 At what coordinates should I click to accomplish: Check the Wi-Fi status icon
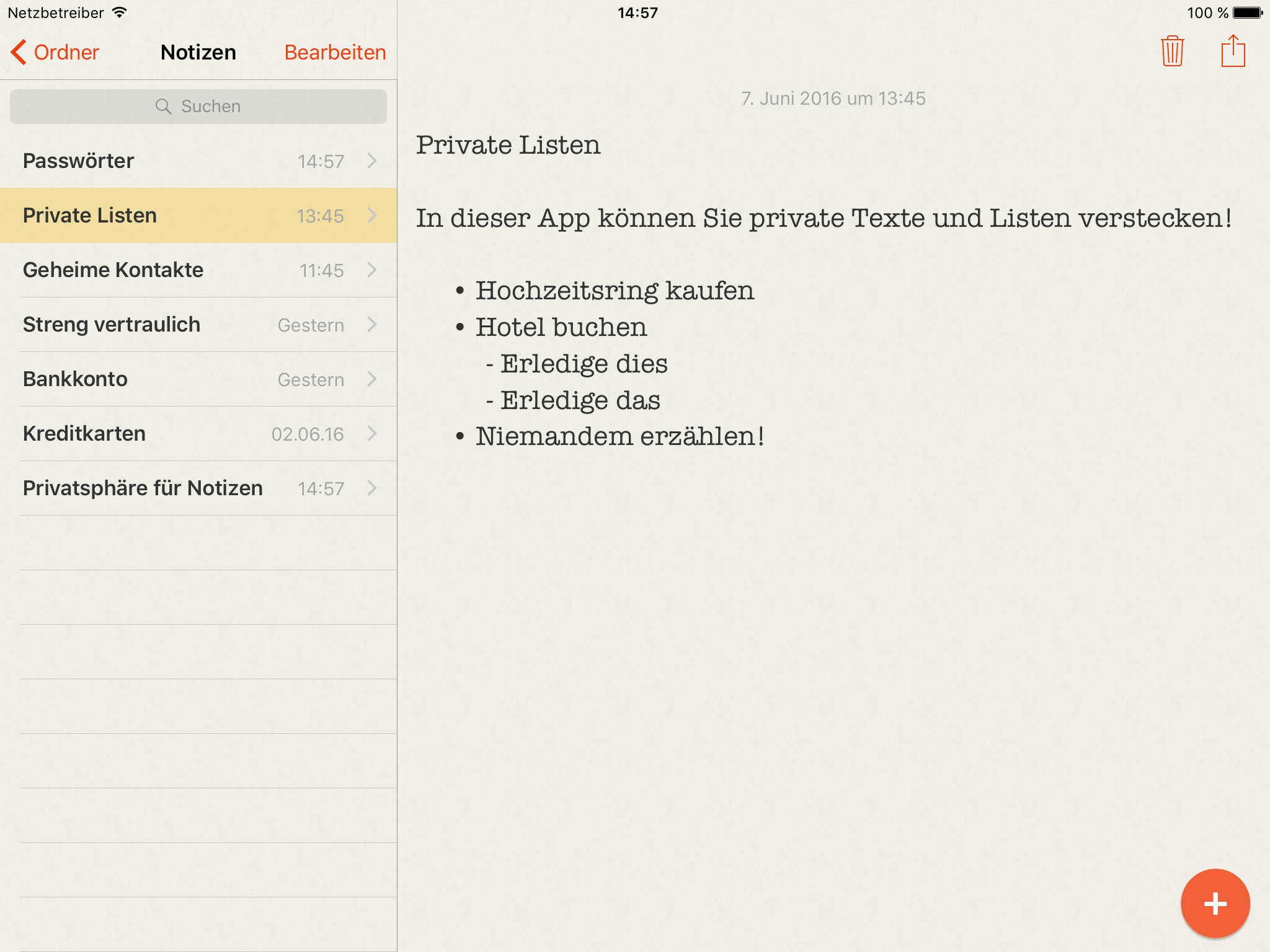pos(120,12)
